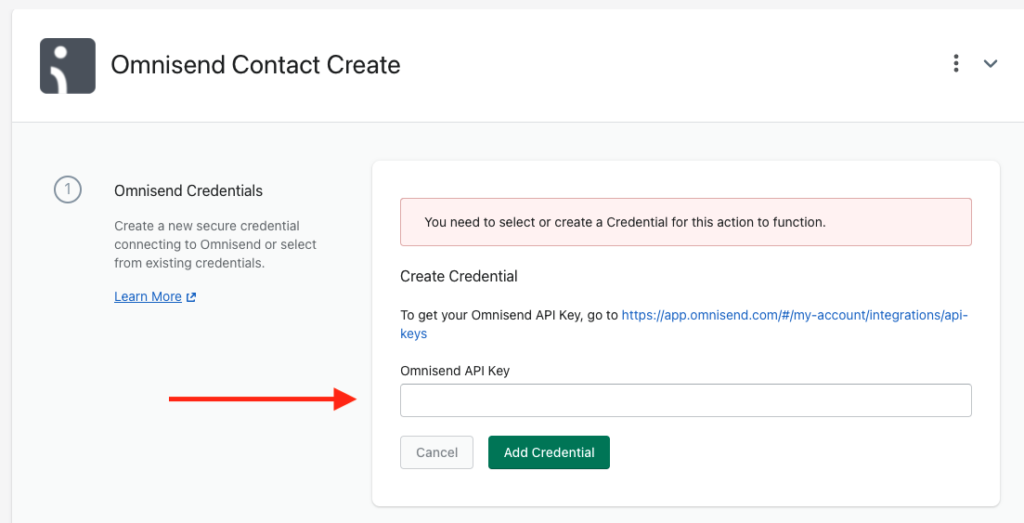Image resolution: width=1024 pixels, height=523 pixels.
Task: Click the red credential warning banner
Action: click(x=686, y=222)
